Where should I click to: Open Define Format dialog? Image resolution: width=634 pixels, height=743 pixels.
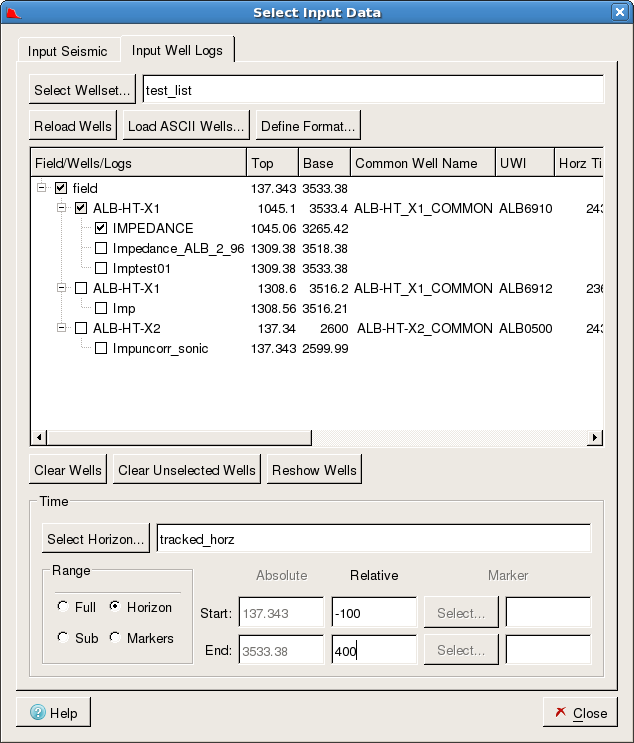[308, 126]
